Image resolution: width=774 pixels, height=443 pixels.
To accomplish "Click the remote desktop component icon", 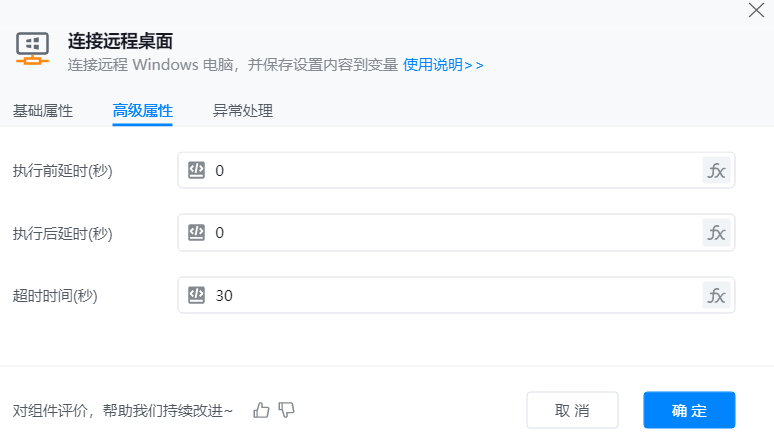I will tap(33, 47).
